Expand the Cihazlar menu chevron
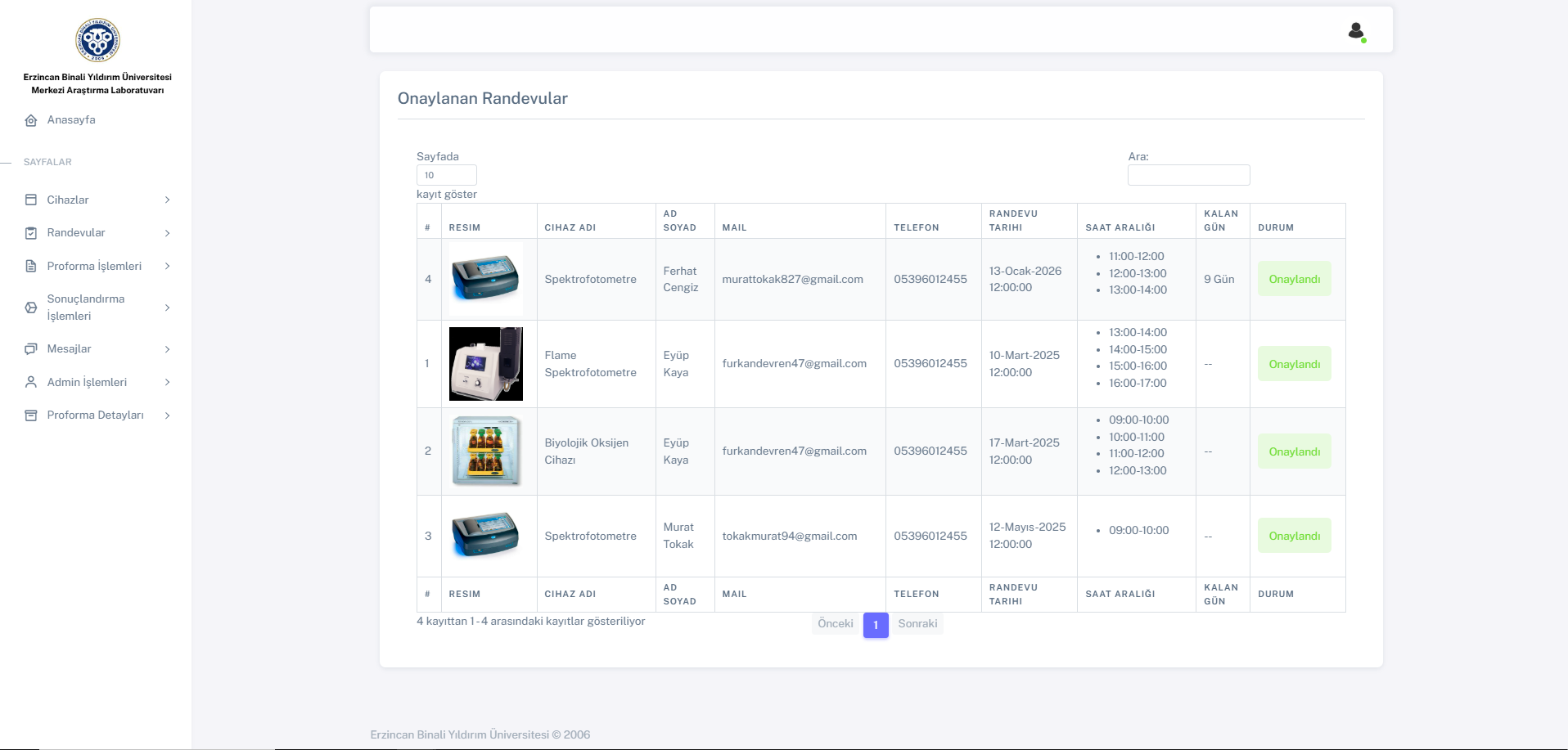Image resolution: width=1568 pixels, height=750 pixels. 167,200
